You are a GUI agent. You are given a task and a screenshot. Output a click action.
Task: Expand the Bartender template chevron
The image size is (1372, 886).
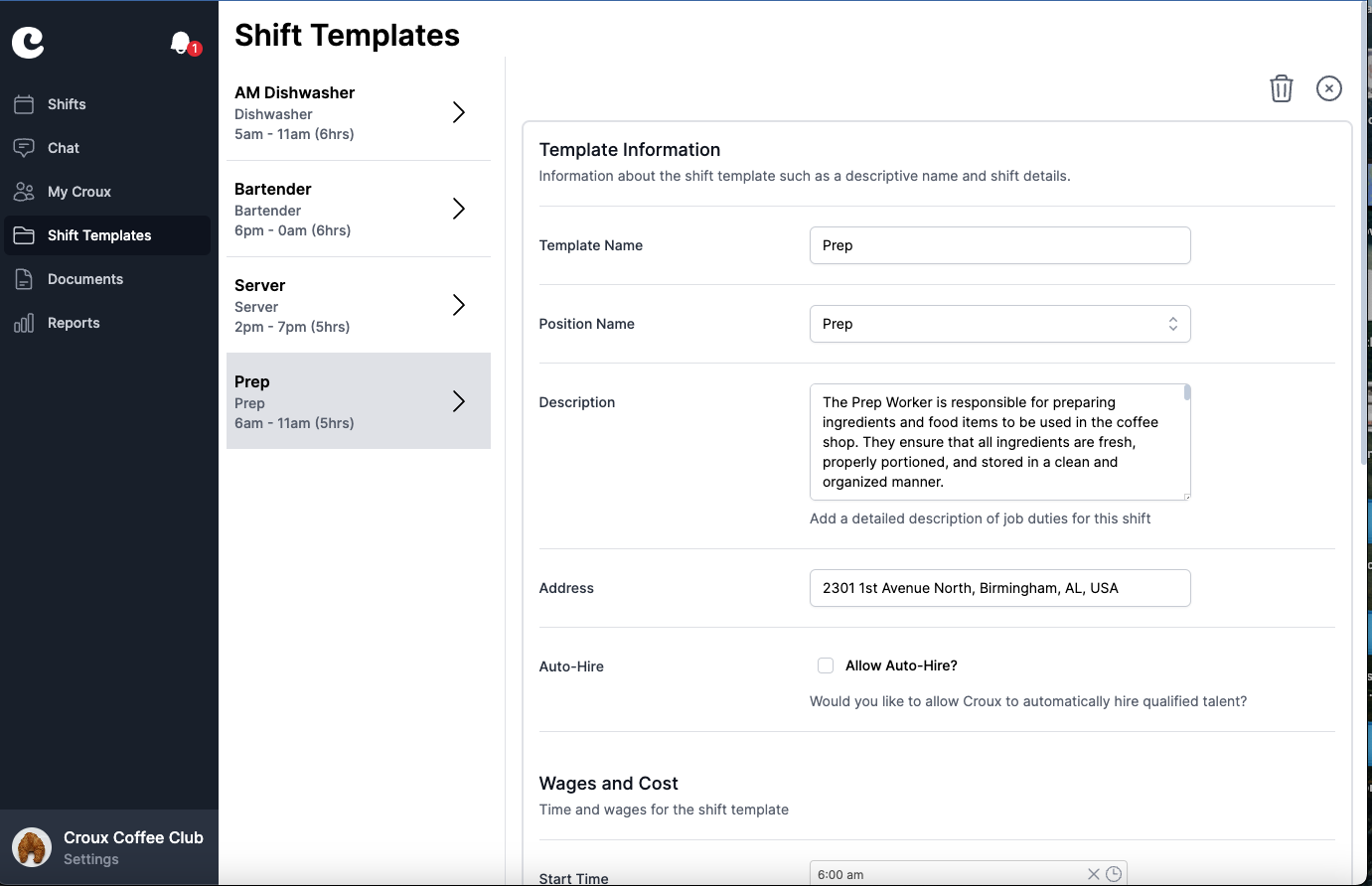pos(458,209)
